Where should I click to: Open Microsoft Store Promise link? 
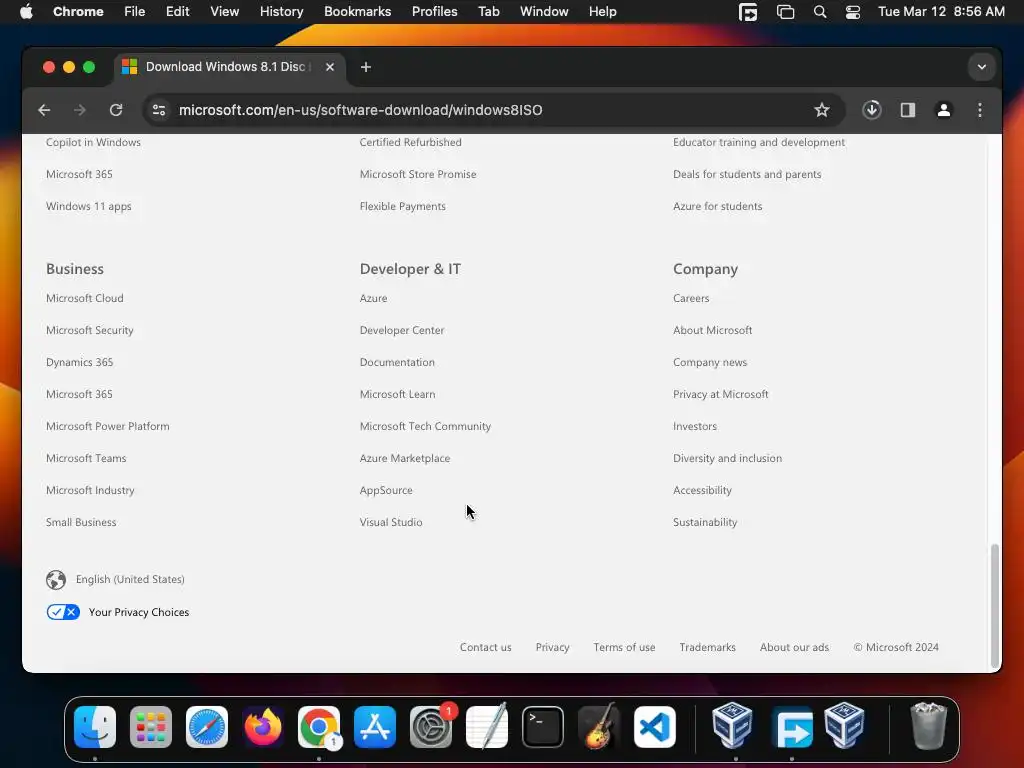(x=418, y=174)
